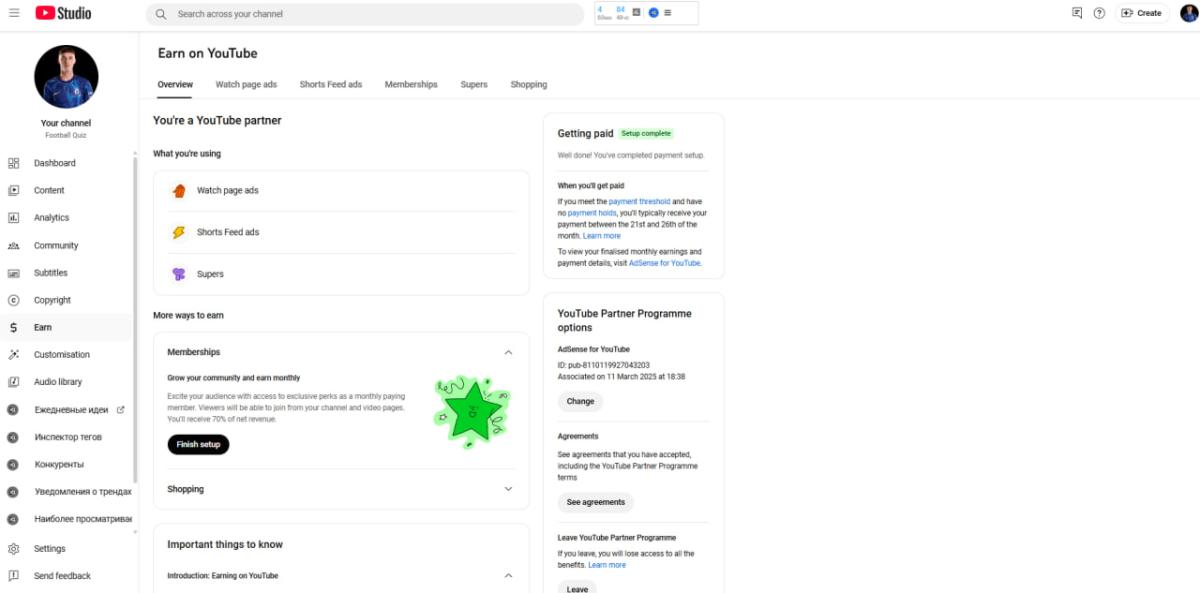Click the Send feedback icon

tap(14, 576)
